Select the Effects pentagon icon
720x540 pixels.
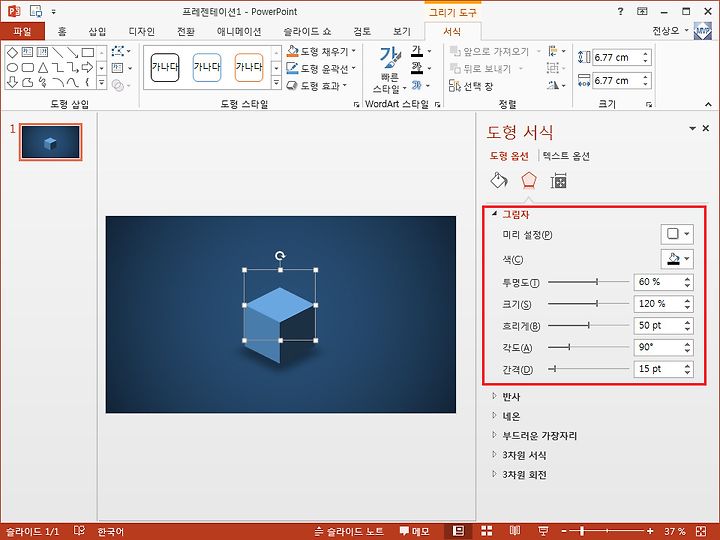pyautogui.click(x=529, y=180)
